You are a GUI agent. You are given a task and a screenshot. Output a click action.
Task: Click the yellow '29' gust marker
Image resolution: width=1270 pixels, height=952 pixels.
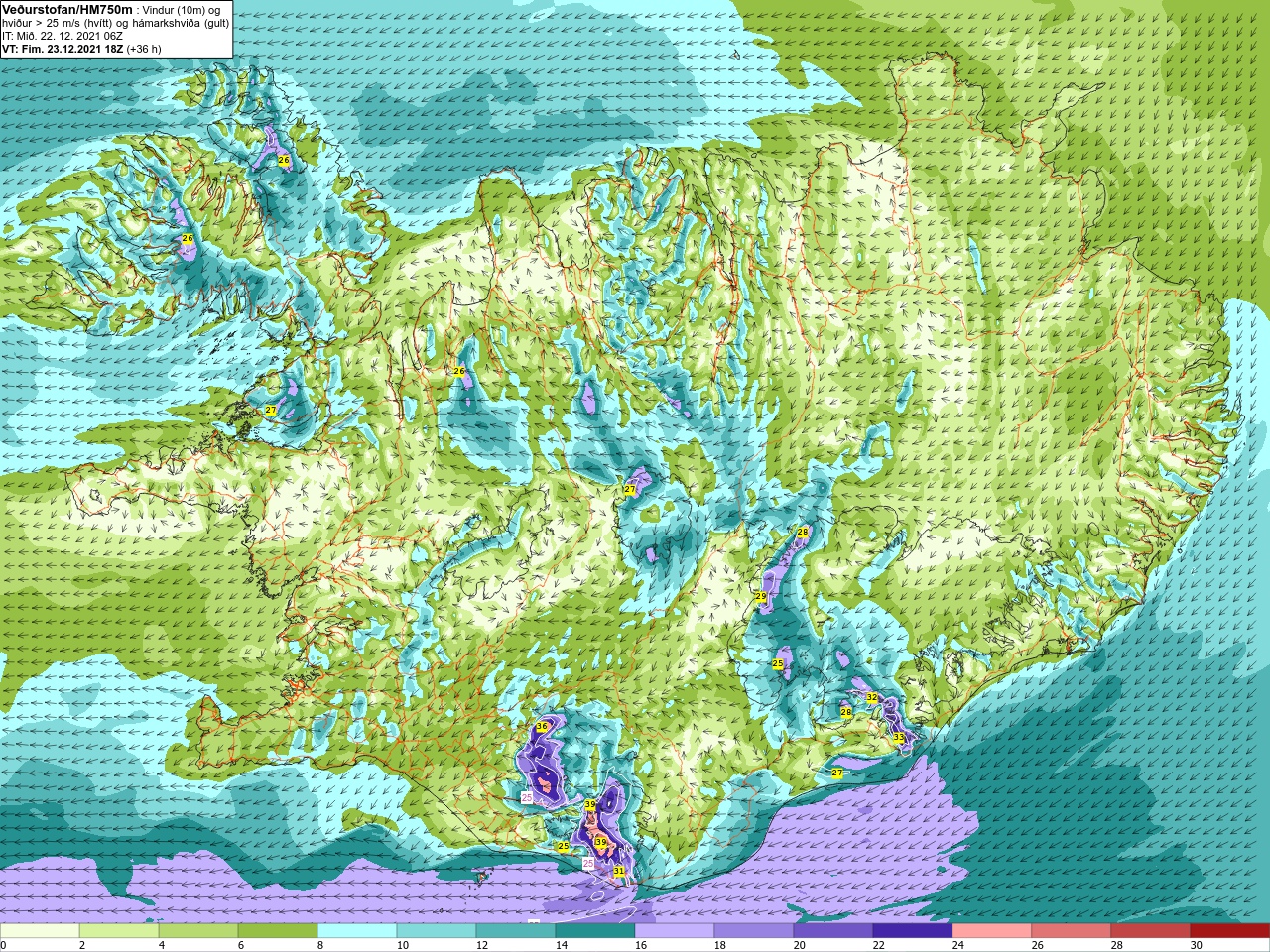point(760,596)
